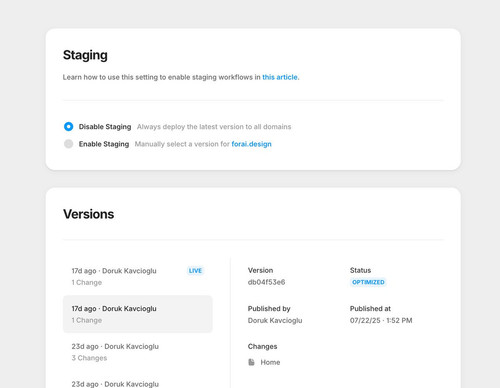Image resolution: width=500 pixels, height=388 pixels.
Task: Click the Doruk Kavcioglu name under Published by
Action: tap(275, 320)
